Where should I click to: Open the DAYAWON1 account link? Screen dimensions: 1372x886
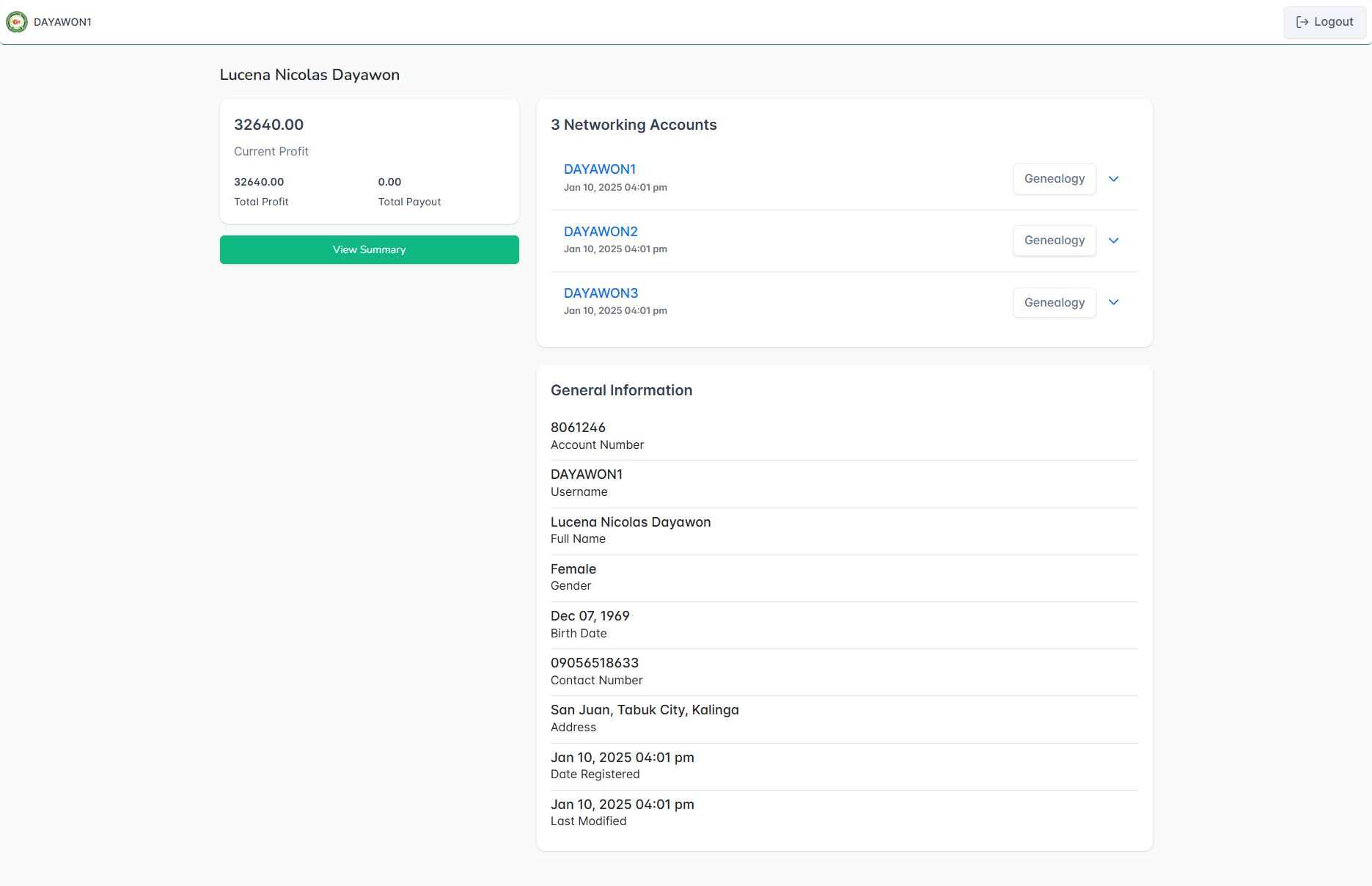click(x=600, y=169)
